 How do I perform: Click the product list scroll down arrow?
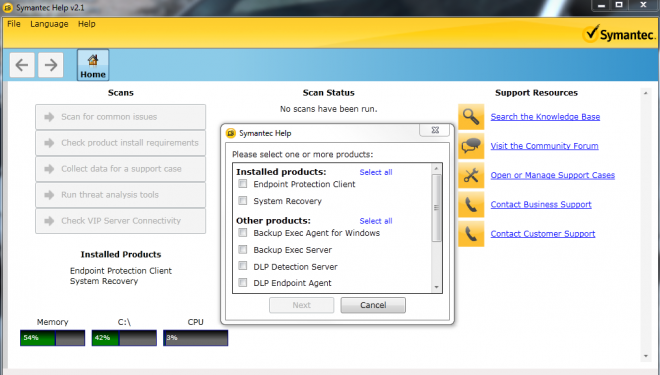tap(436, 287)
